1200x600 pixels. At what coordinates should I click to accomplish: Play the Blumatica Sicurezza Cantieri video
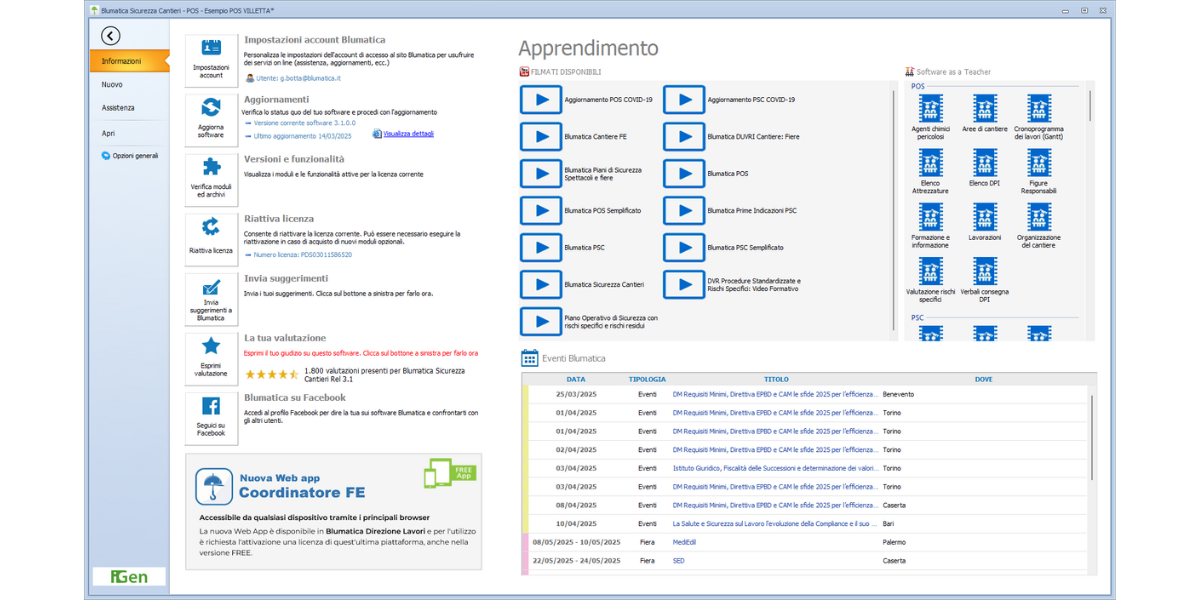coord(541,284)
